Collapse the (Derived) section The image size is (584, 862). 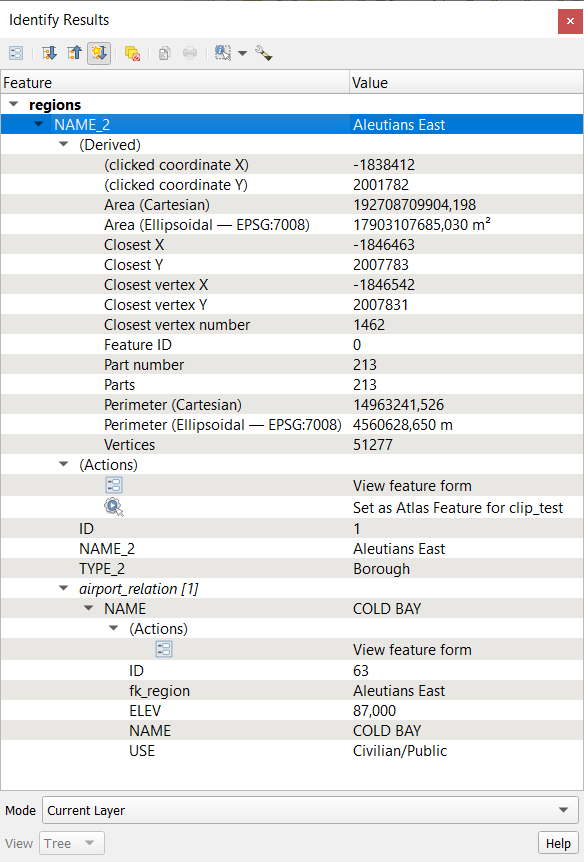[x=64, y=145]
